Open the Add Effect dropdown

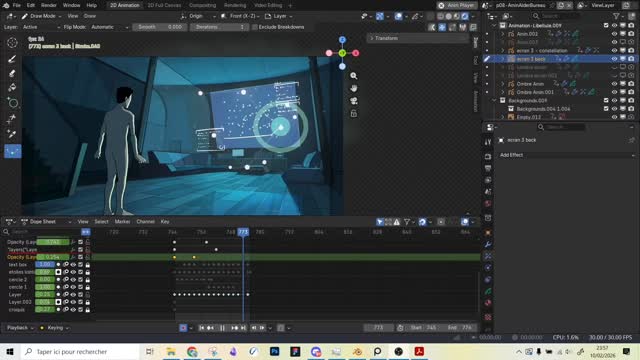point(567,155)
